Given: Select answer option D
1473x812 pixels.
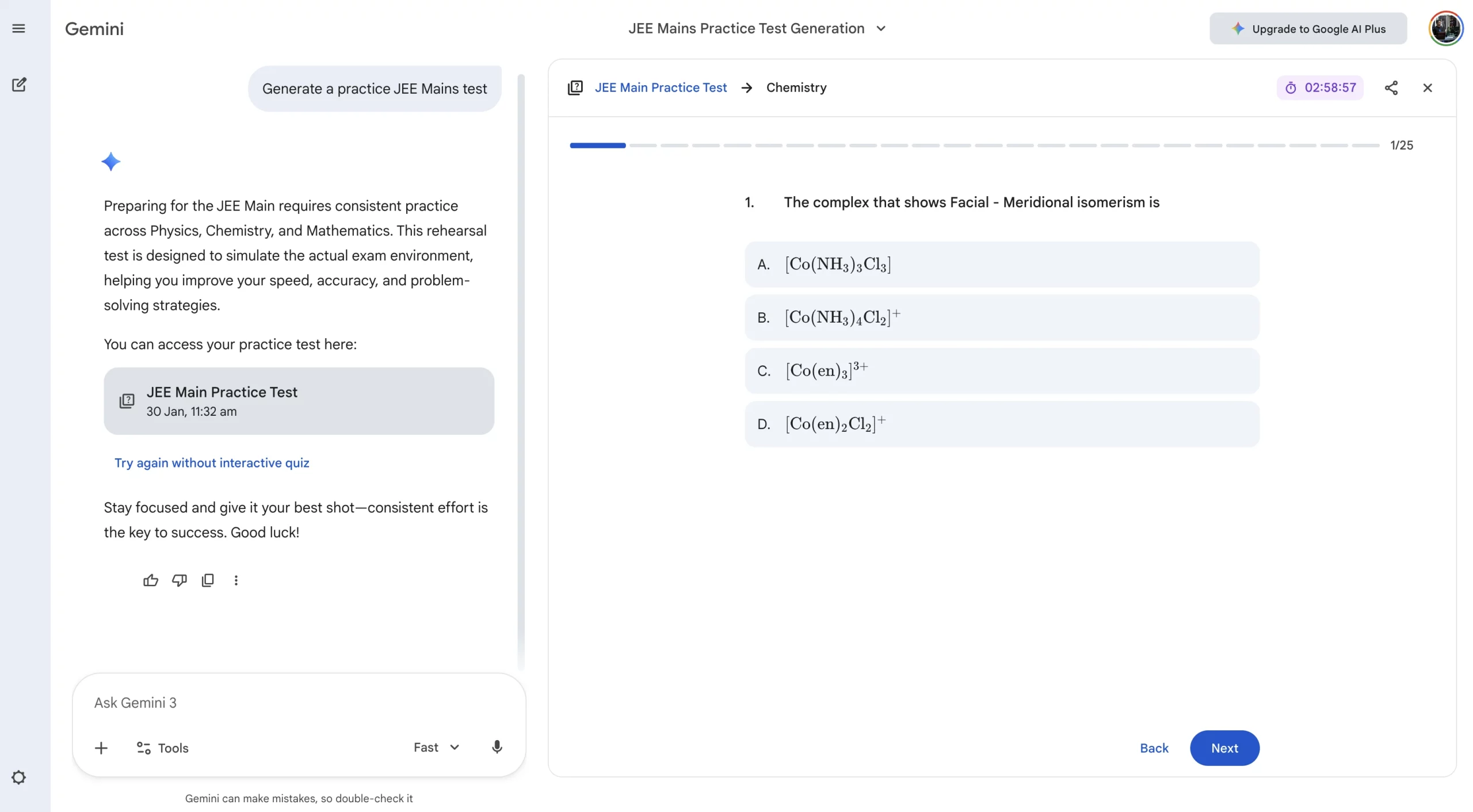Looking at the screenshot, I should (1002, 424).
